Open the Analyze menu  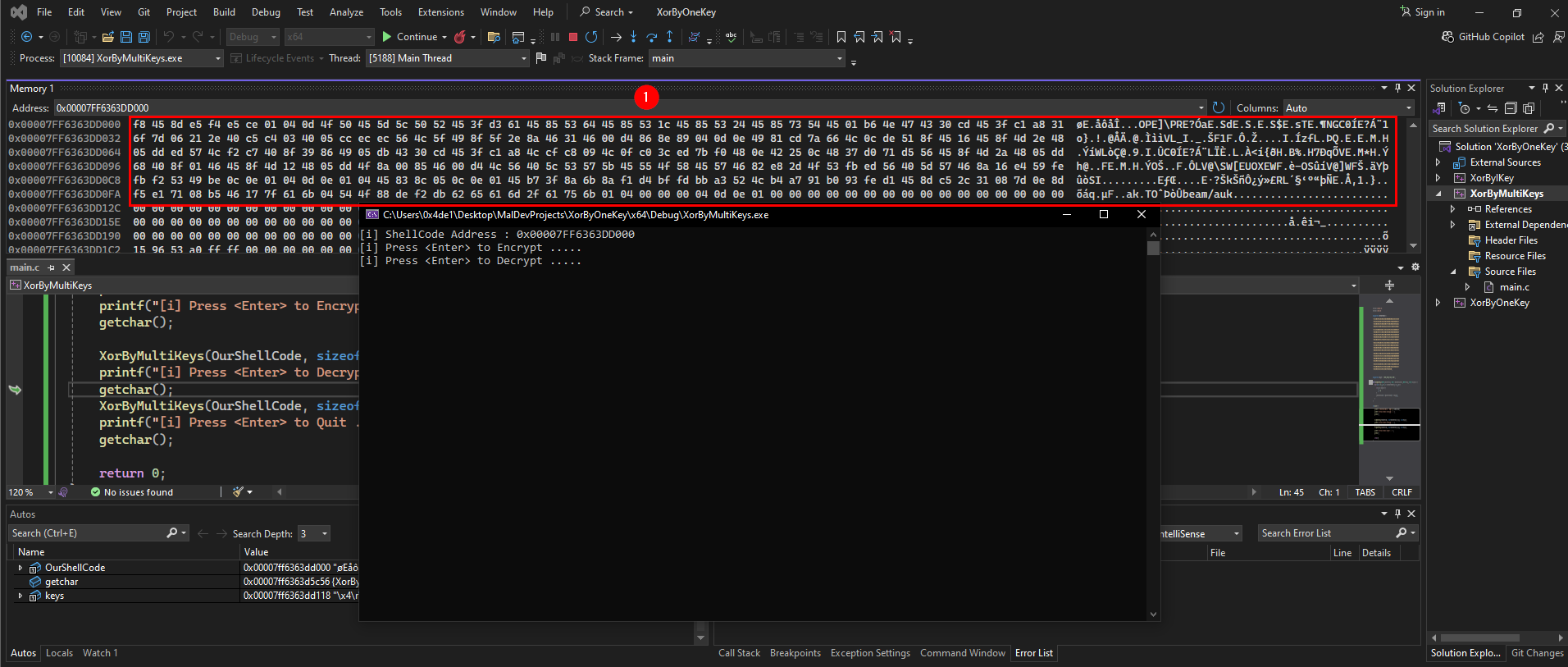click(x=346, y=12)
